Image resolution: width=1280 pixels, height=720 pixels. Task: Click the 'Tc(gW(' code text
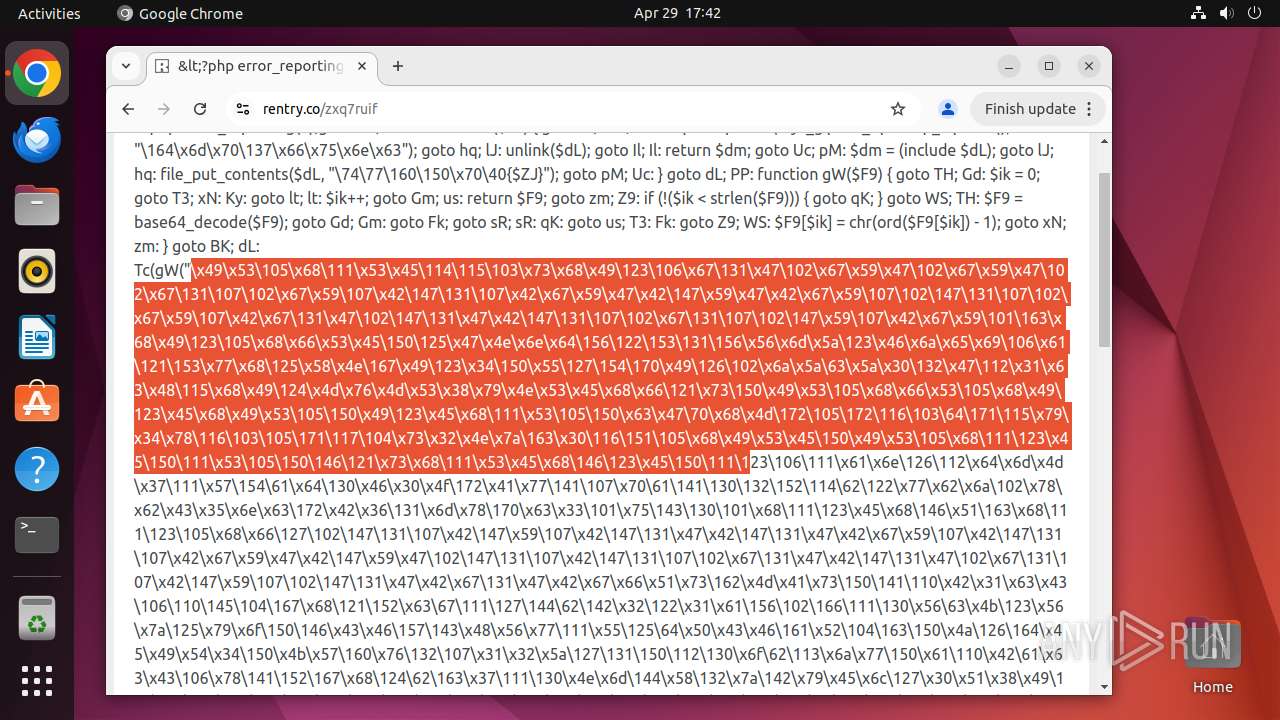(x=162, y=270)
